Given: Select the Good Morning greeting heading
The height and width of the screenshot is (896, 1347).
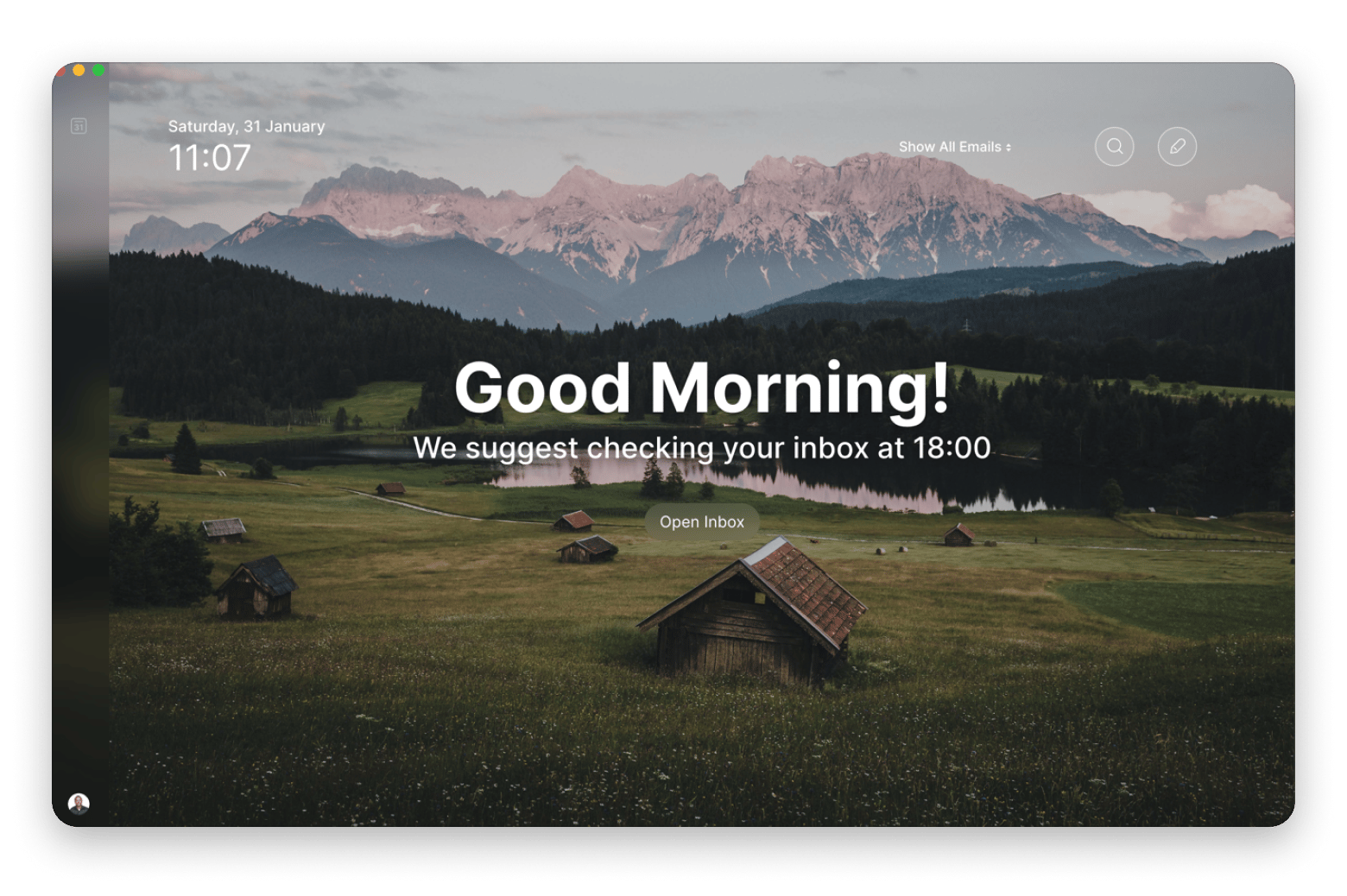Looking at the screenshot, I should tap(703, 390).
